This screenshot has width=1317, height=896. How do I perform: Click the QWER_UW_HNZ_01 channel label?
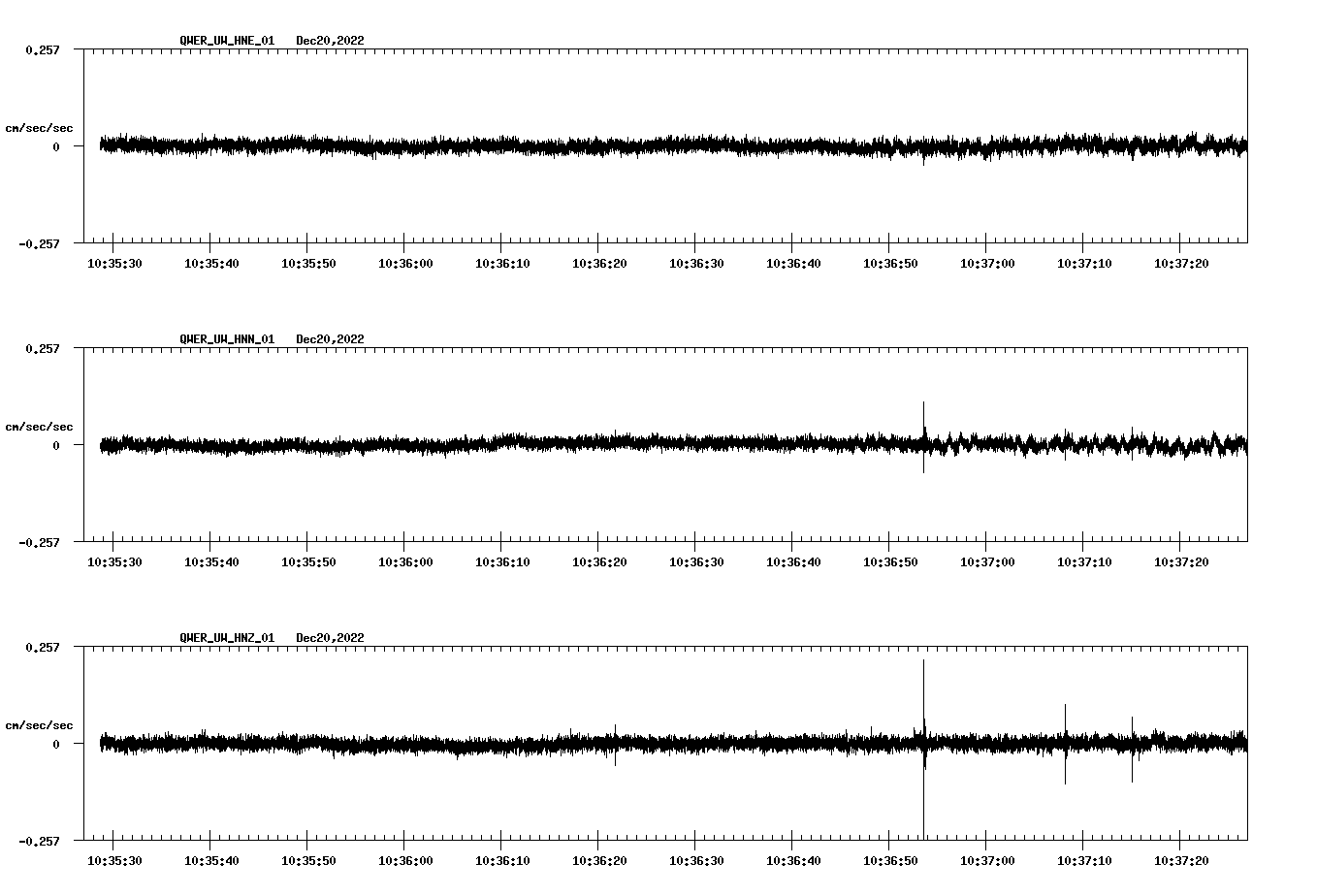[x=225, y=638]
